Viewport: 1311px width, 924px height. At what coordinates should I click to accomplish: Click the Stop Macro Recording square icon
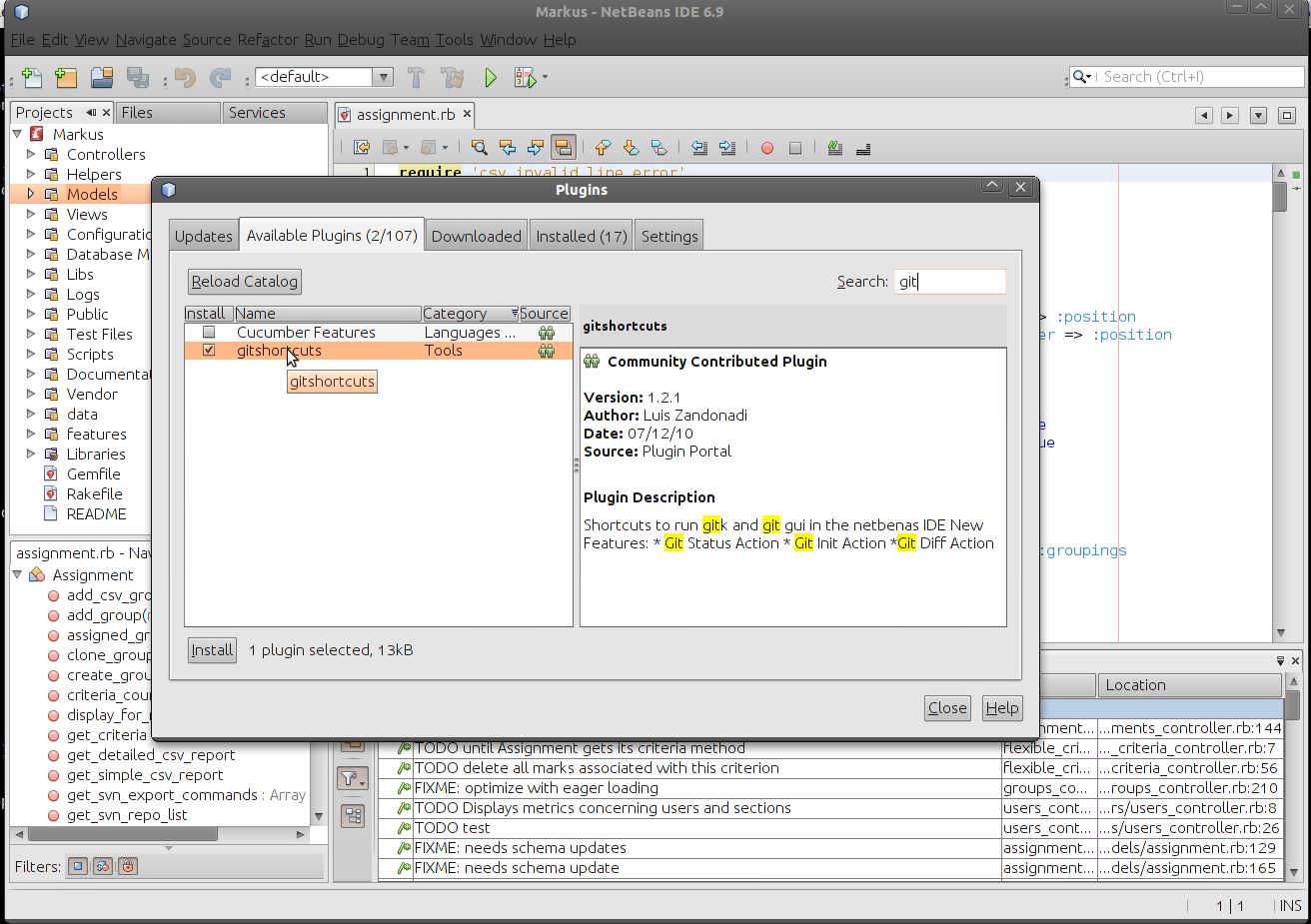[x=795, y=148]
